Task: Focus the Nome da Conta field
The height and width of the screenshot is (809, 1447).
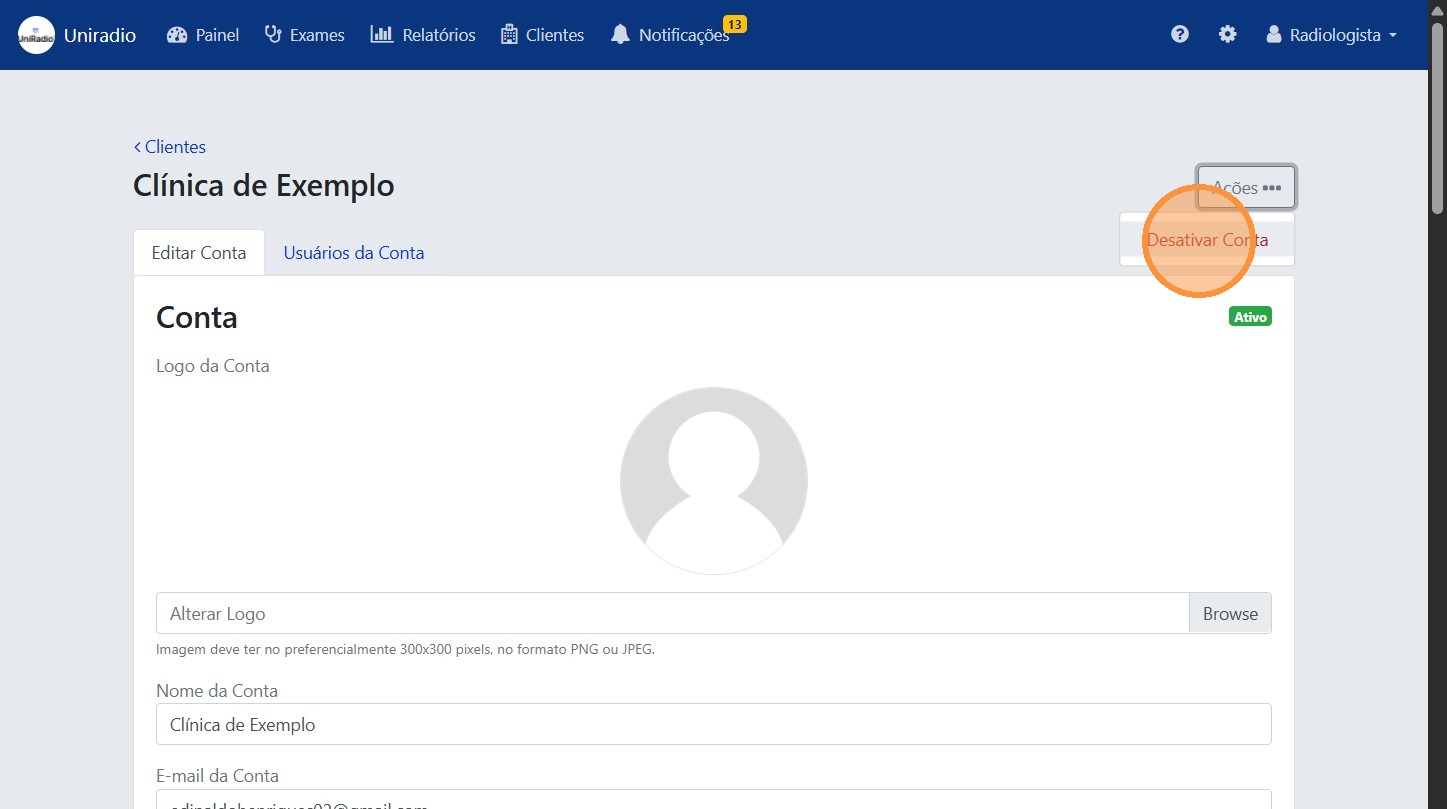Action: pyautogui.click(x=713, y=725)
